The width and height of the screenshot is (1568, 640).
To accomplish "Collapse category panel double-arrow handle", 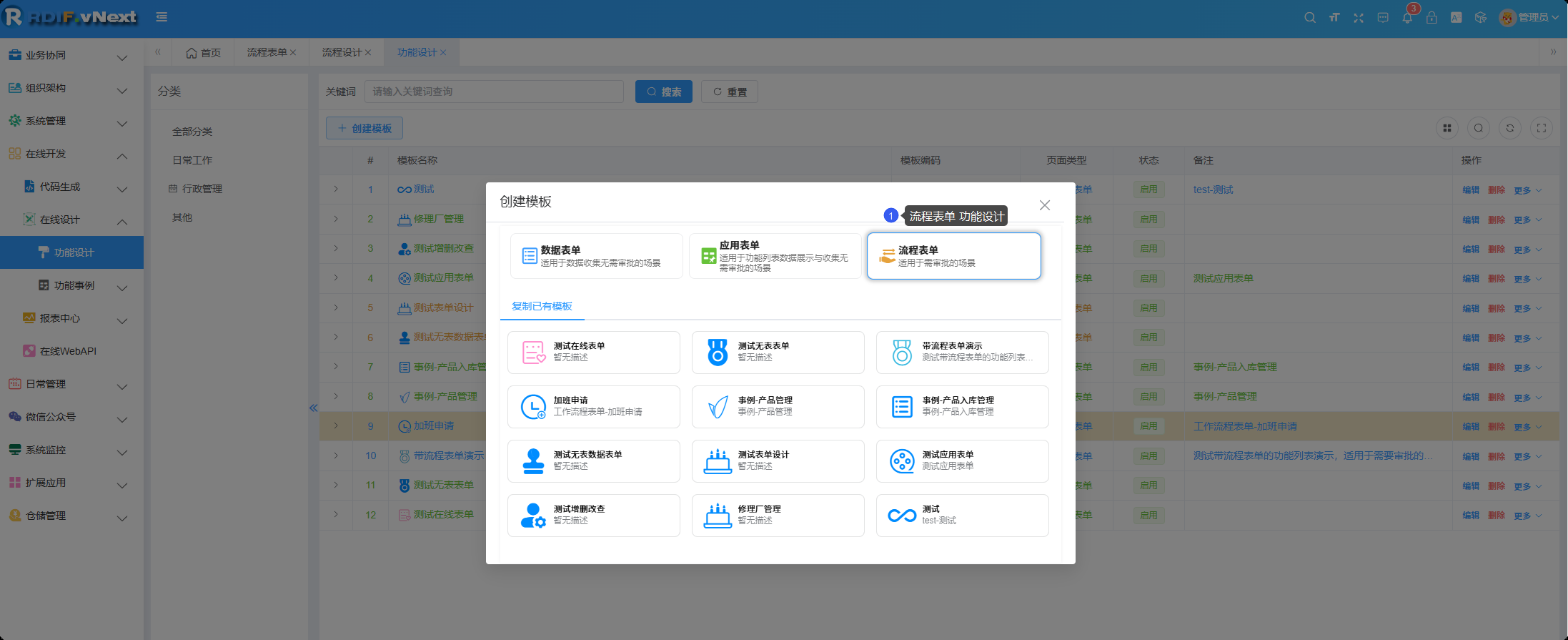I will pyautogui.click(x=313, y=408).
